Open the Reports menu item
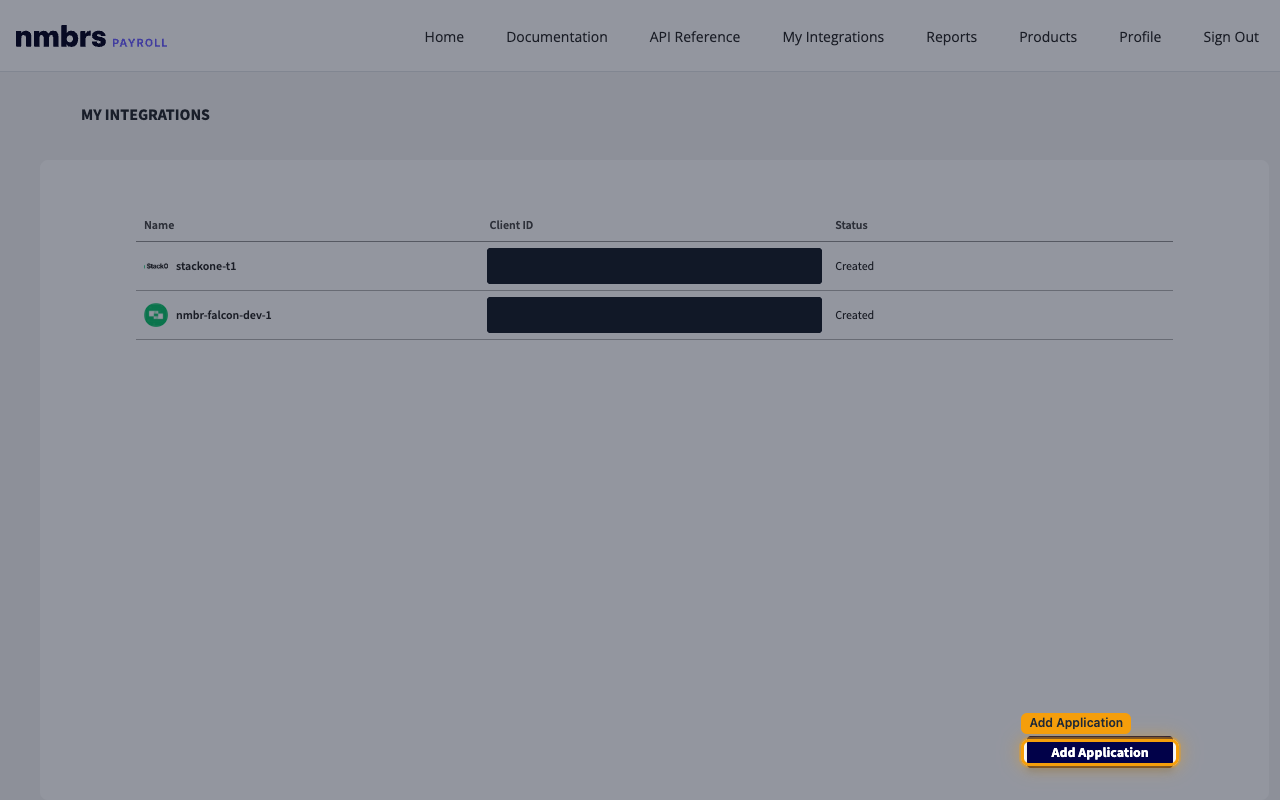 pos(952,37)
